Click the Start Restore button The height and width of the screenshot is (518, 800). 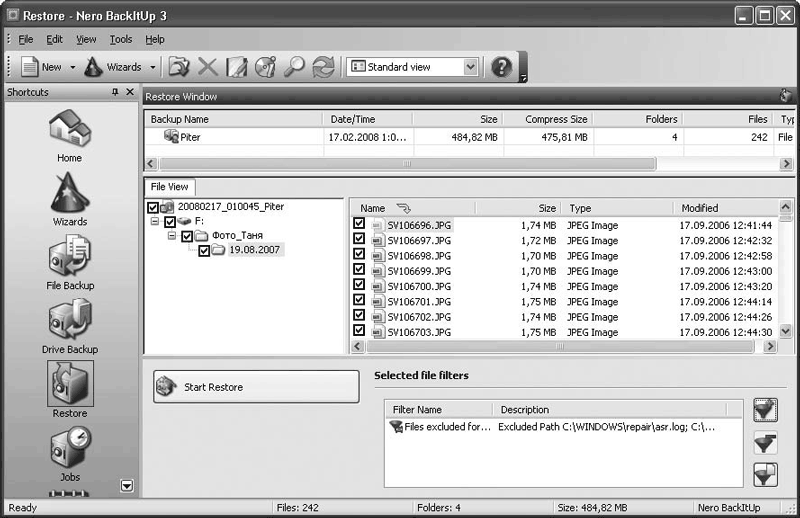tap(256, 387)
